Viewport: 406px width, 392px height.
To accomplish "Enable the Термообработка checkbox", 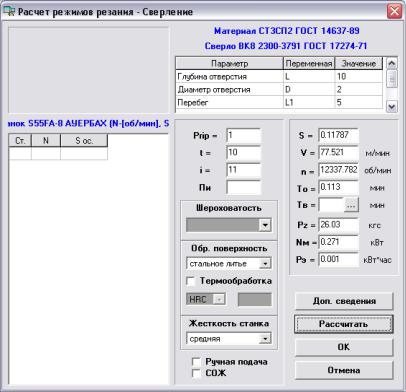I will point(191,281).
